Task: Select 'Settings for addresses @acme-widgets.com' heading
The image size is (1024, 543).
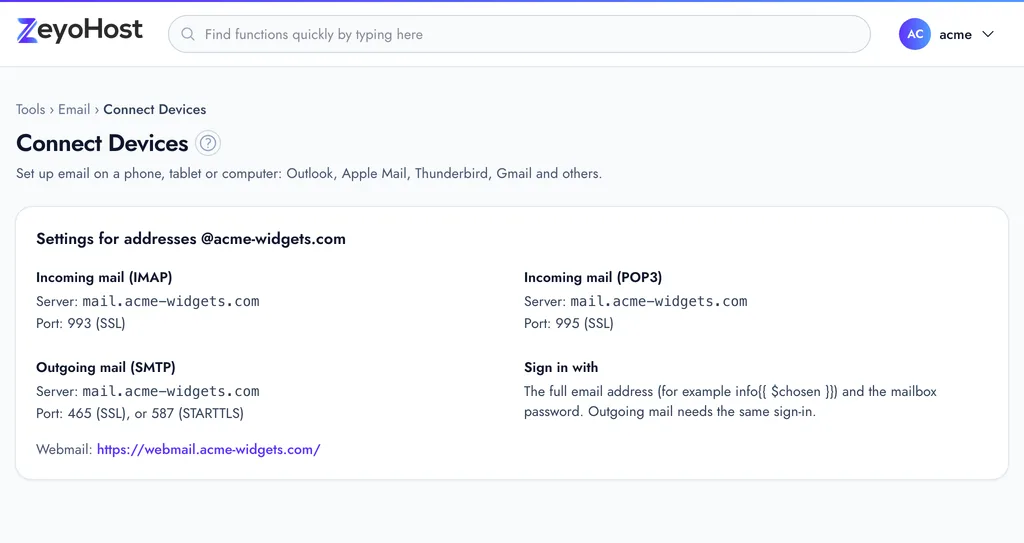Action: [191, 239]
